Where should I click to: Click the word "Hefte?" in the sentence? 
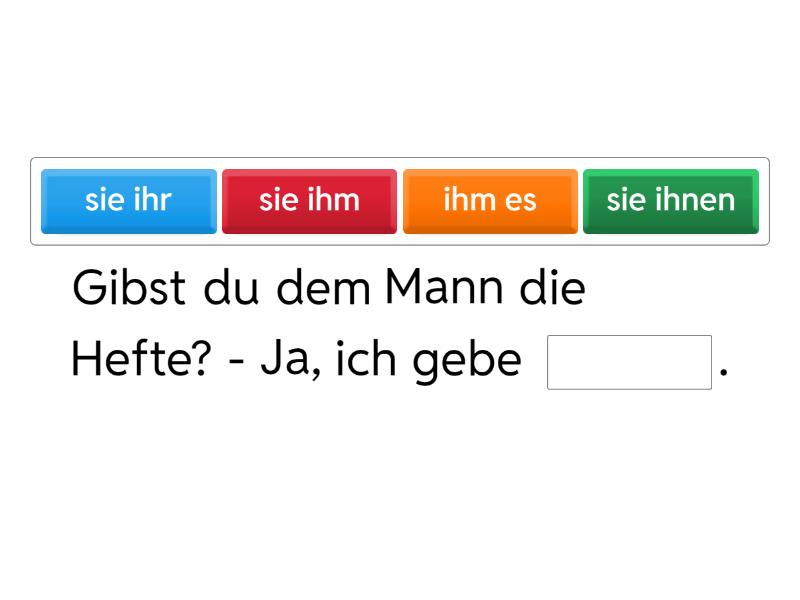pyautogui.click(x=141, y=359)
